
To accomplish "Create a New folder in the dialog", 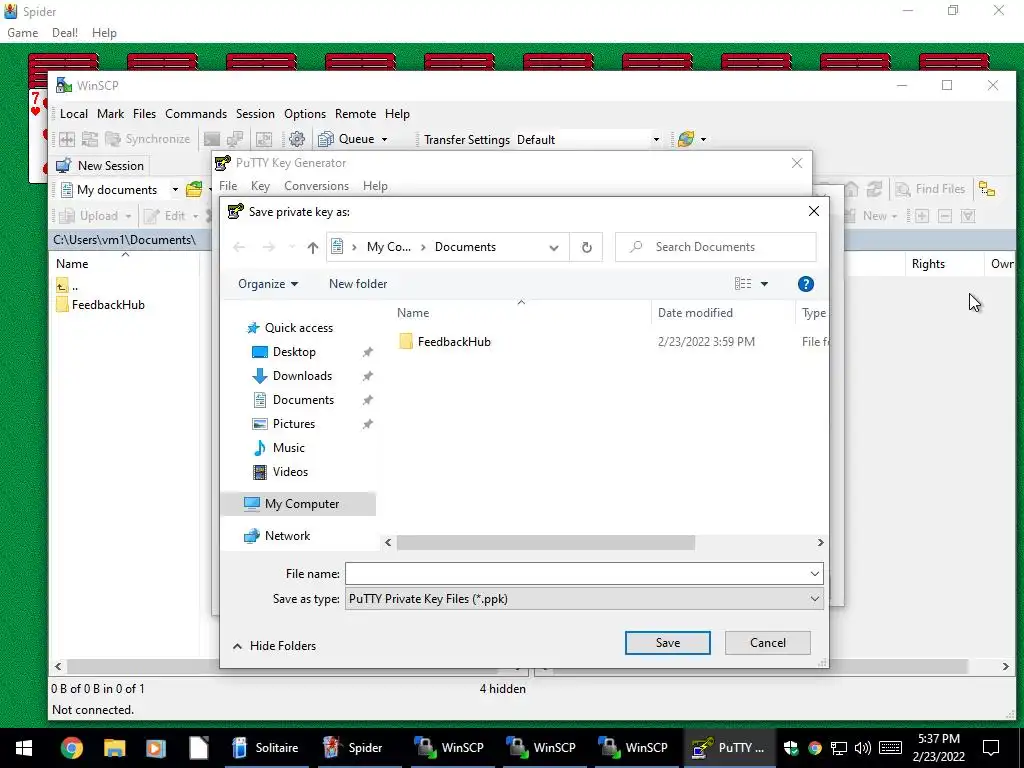I will coord(358,284).
